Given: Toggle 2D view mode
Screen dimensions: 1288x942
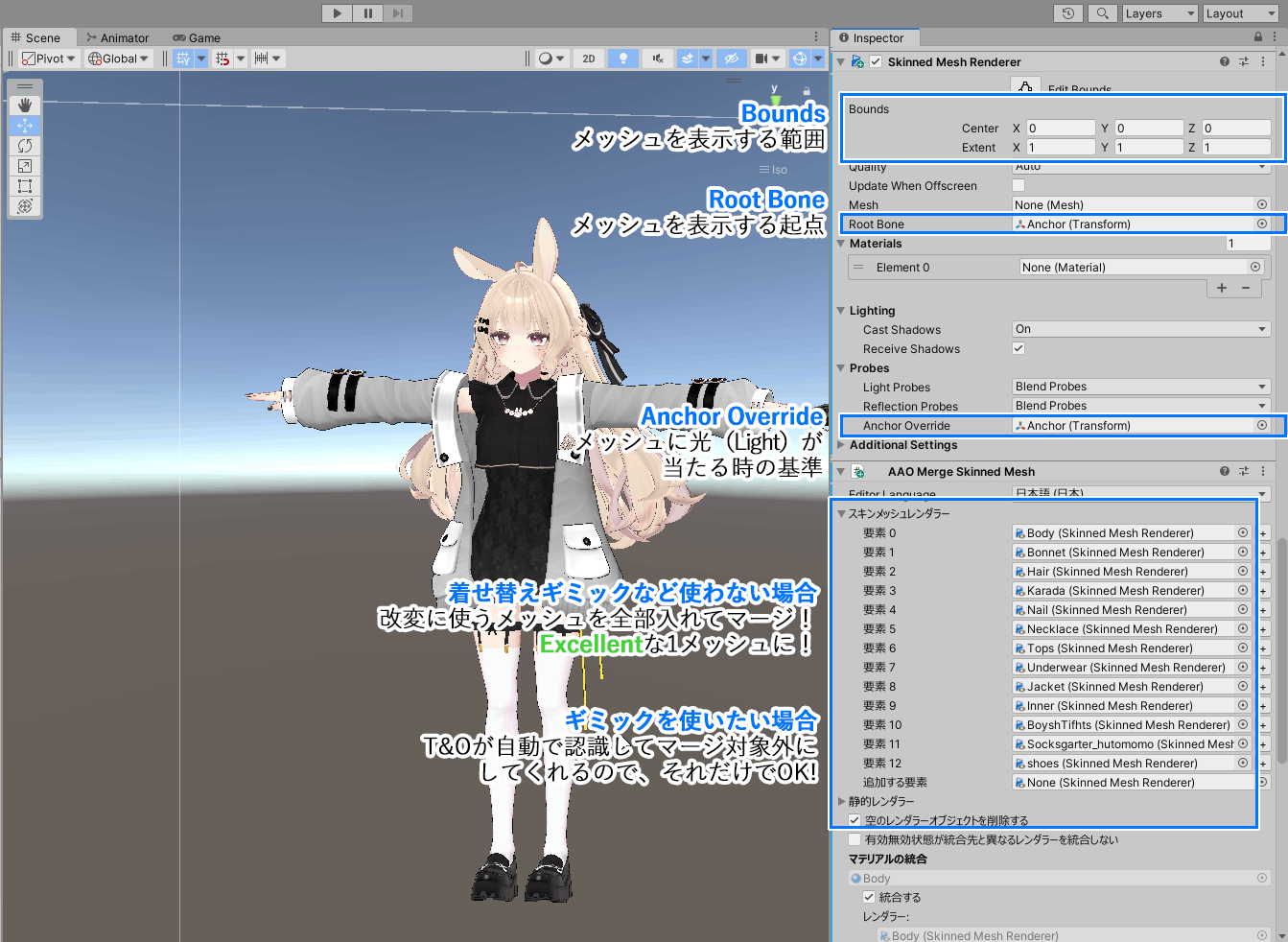Looking at the screenshot, I should tap(589, 59).
